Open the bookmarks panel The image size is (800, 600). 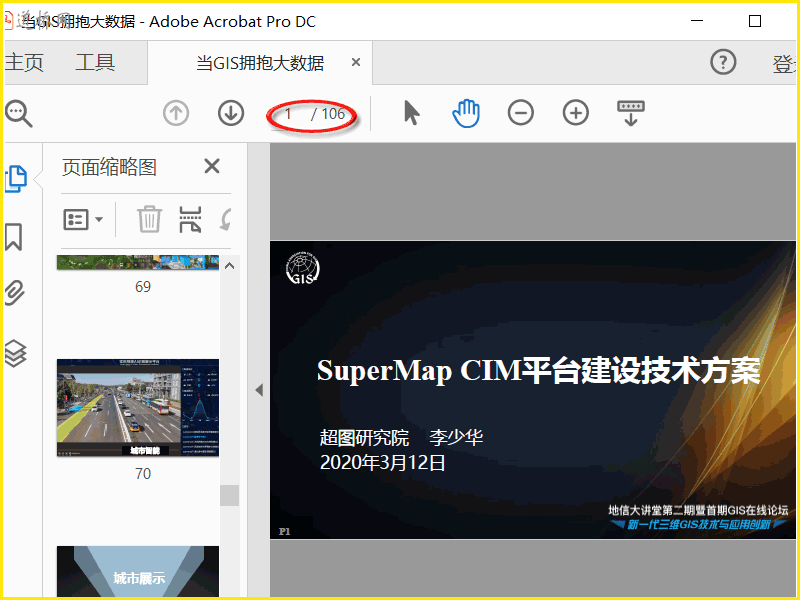(x=14, y=237)
